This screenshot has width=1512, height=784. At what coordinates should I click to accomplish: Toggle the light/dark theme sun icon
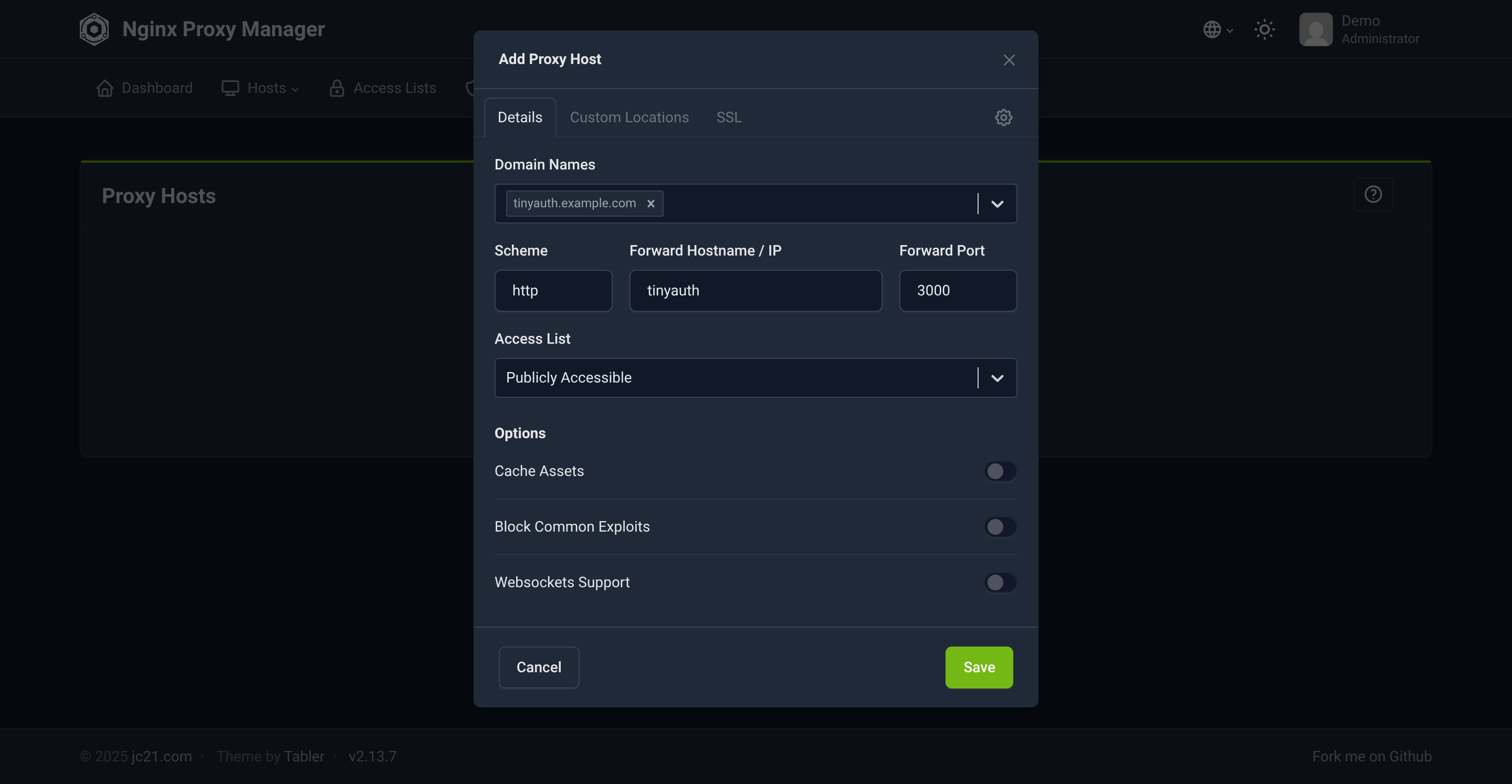click(1264, 29)
